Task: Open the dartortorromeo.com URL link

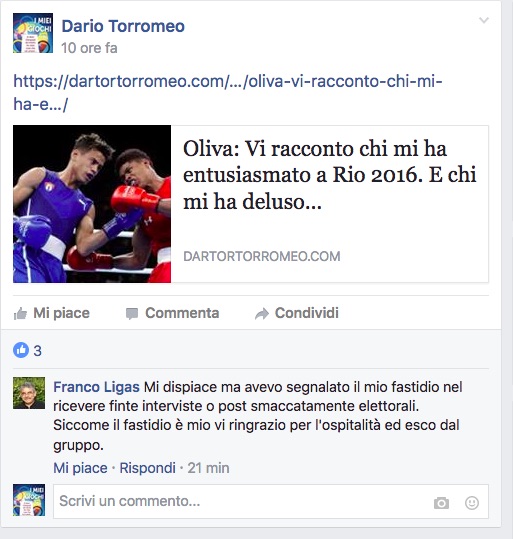Action: tap(228, 92)
